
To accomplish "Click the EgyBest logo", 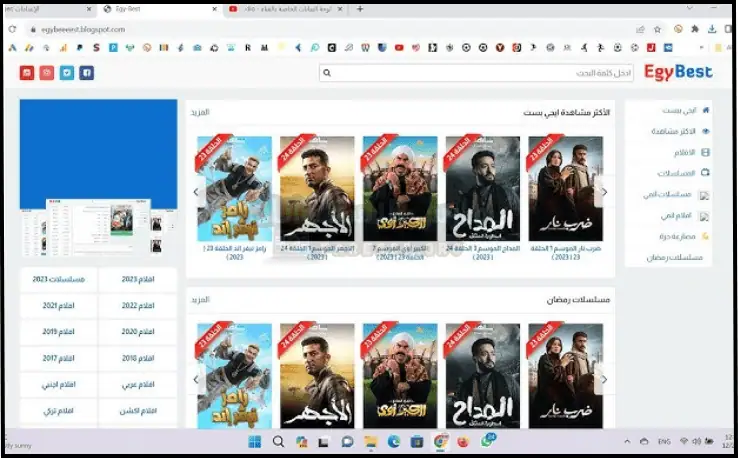I will tap(677, 72).
